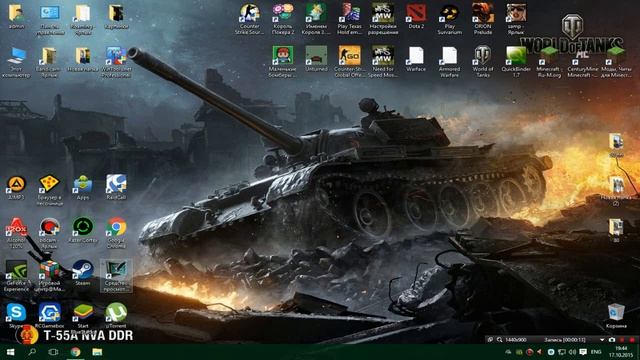The height and width of the screenshot is (360, 640).
Task: Open the network icon in system tray
Action: click(562, 352)
